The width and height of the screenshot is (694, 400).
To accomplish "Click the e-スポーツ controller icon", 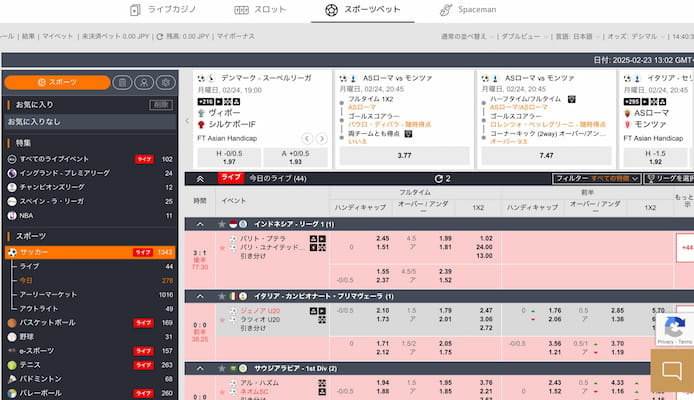I will (x=12, y=351).
